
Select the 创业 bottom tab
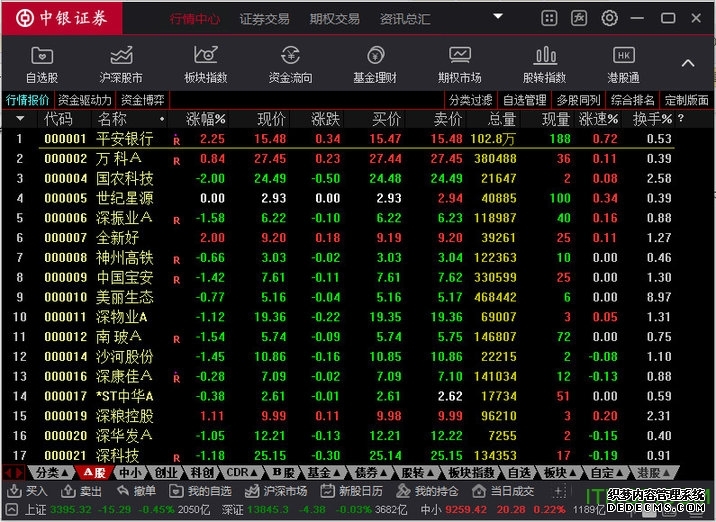point(166,473)
